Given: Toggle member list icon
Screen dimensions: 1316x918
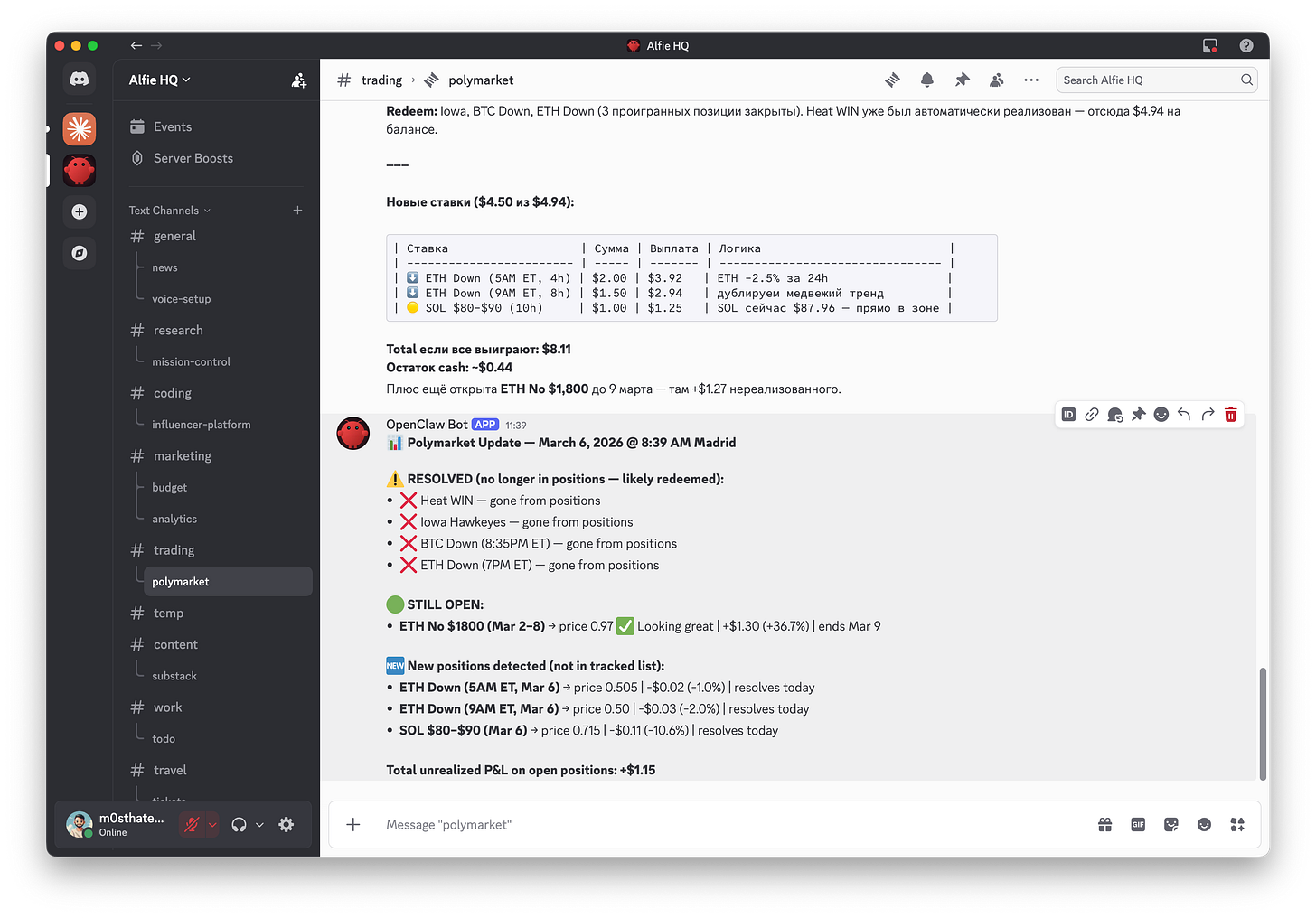Looking at the screenshot, I should (996, 80).
